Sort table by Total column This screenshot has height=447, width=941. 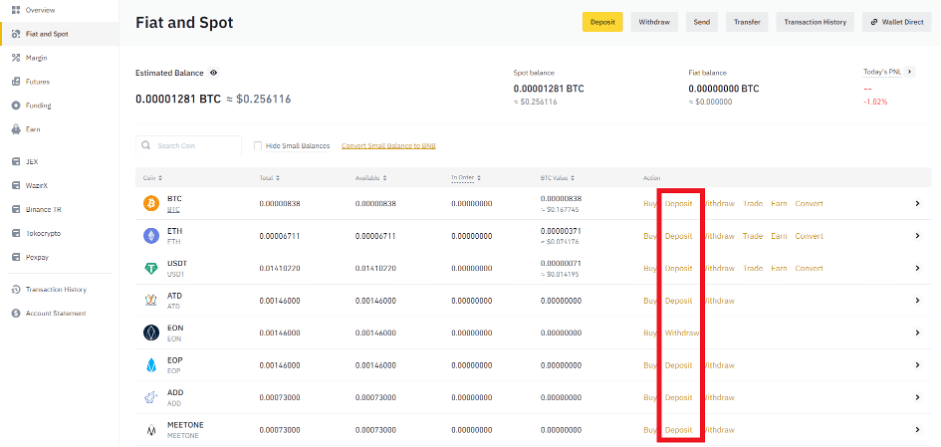pyautogui.click(x=270, y=178)
